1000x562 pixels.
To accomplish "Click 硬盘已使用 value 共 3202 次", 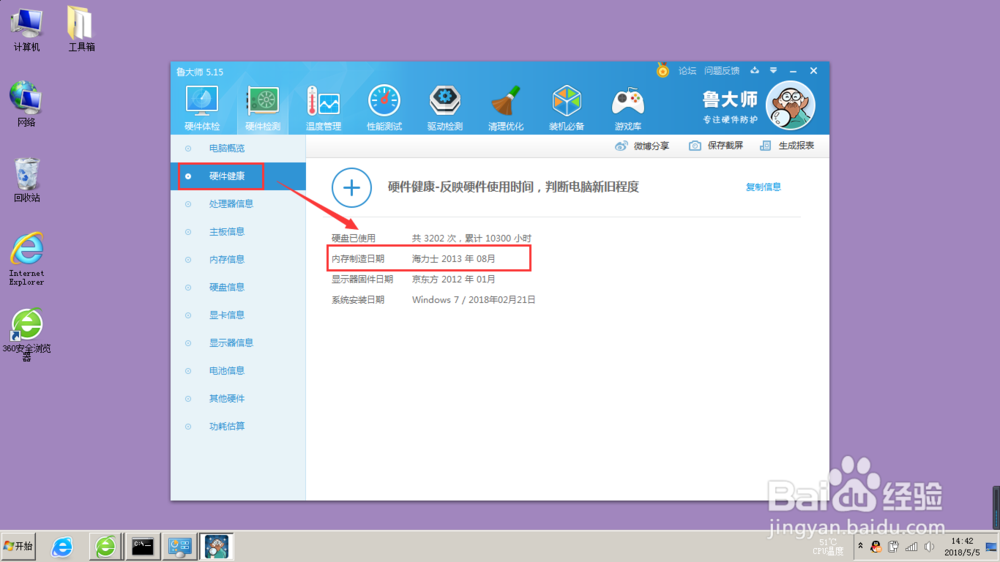I will point(471,238).
